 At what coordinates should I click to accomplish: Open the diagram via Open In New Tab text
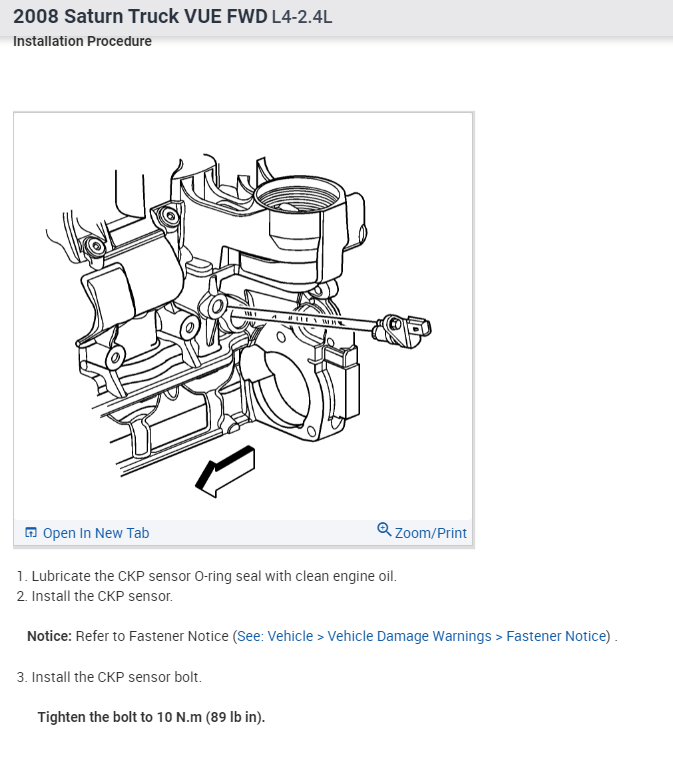[x=96, y=533]
